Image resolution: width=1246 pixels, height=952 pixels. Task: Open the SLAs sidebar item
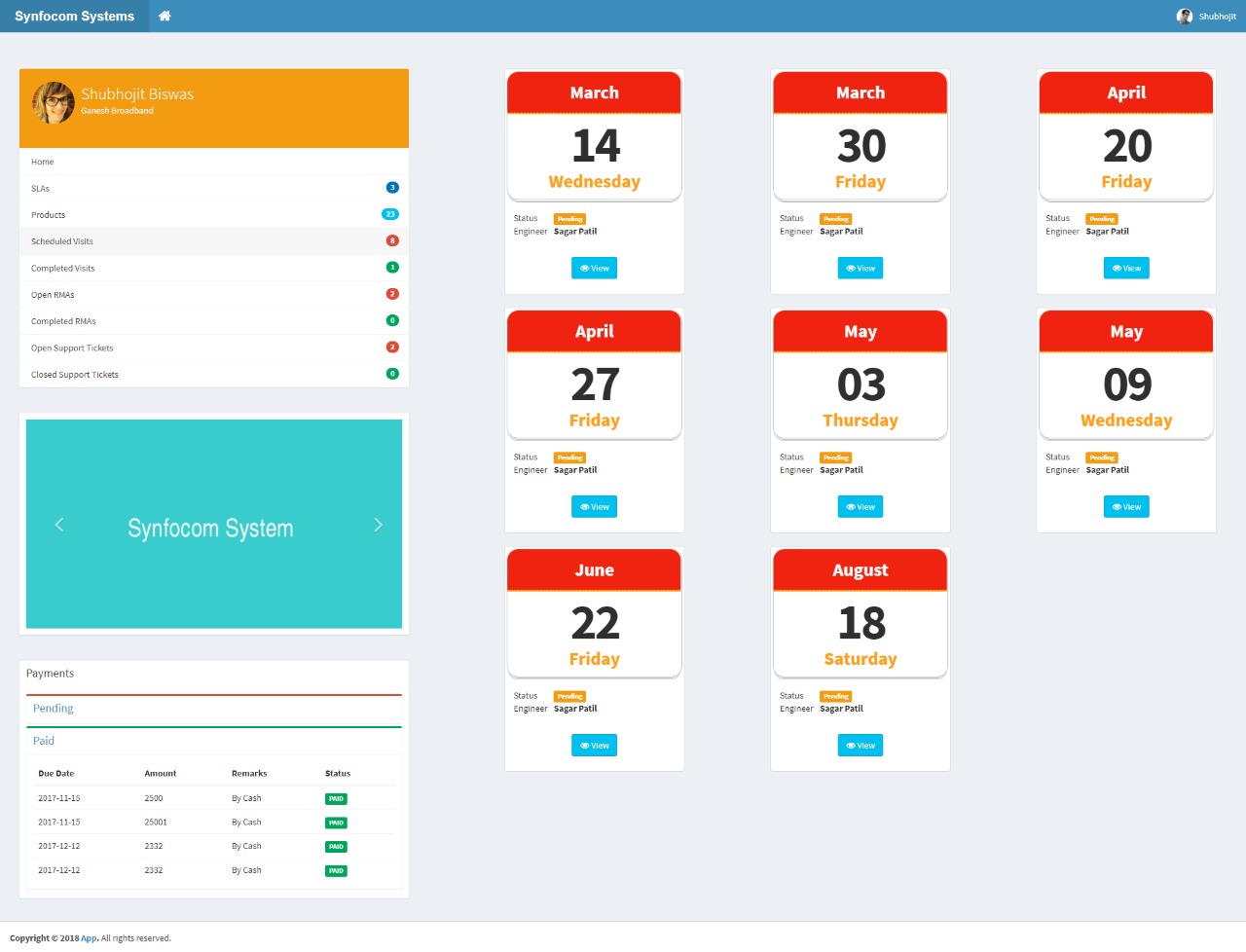point(214,188)
